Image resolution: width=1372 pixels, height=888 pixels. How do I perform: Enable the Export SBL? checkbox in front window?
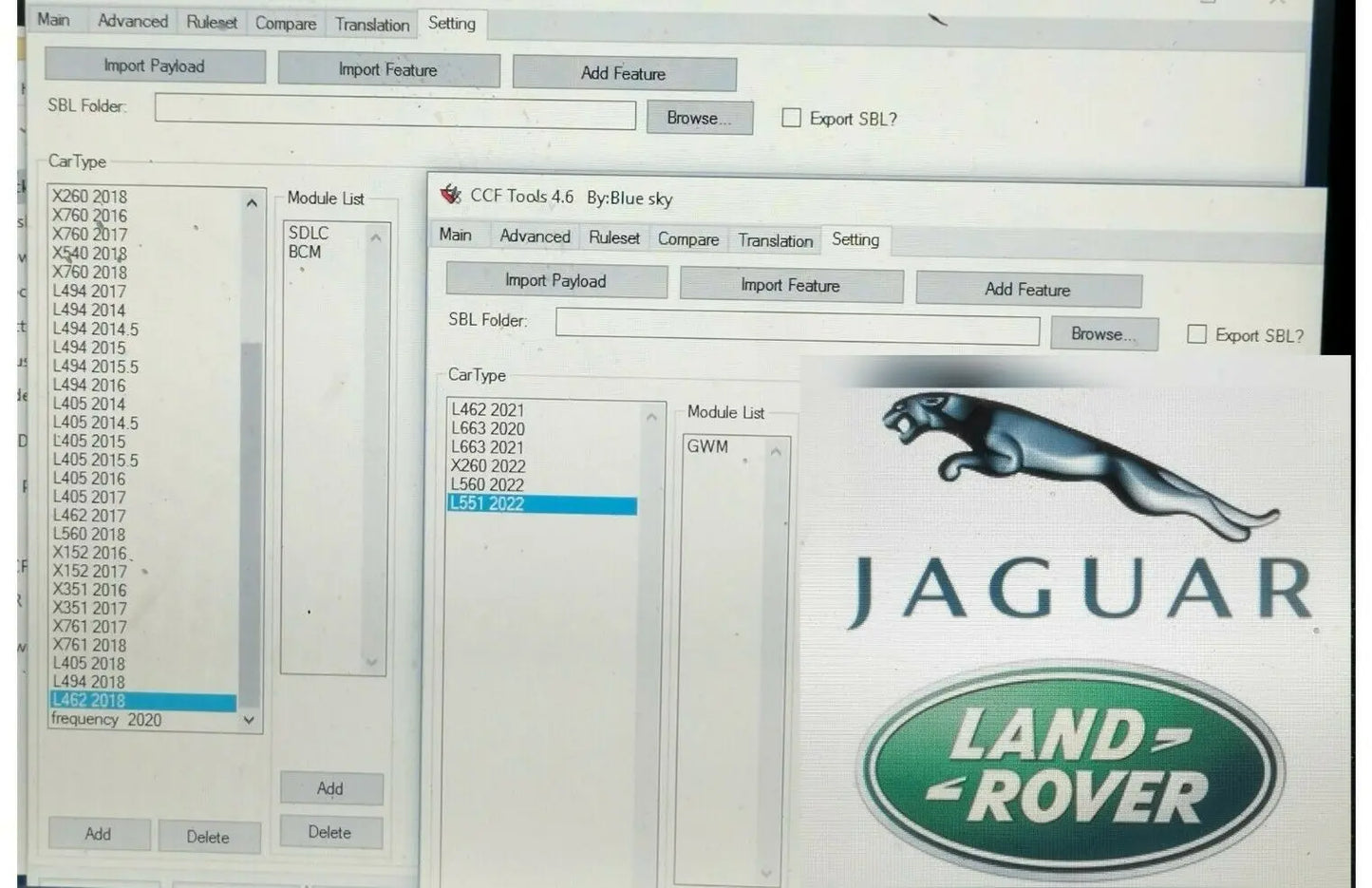pos(1197,334)
